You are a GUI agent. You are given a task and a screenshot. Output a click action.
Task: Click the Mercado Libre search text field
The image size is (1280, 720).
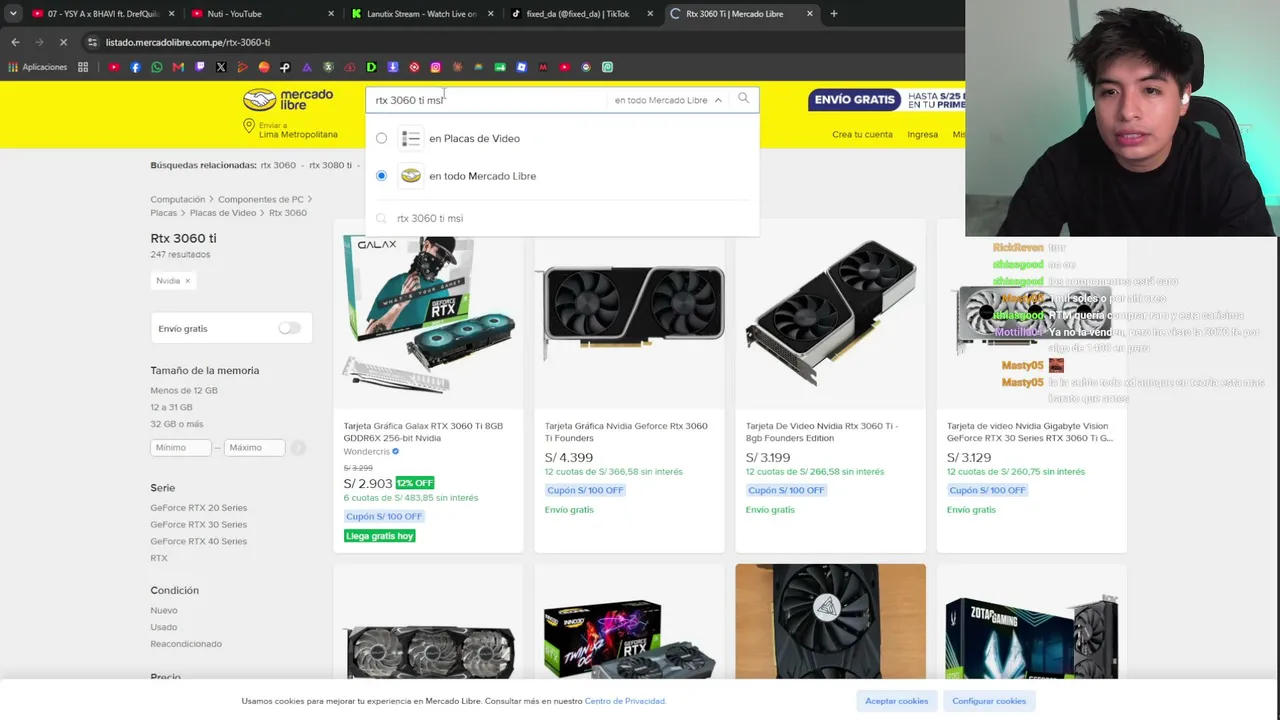tap(488, 100)
